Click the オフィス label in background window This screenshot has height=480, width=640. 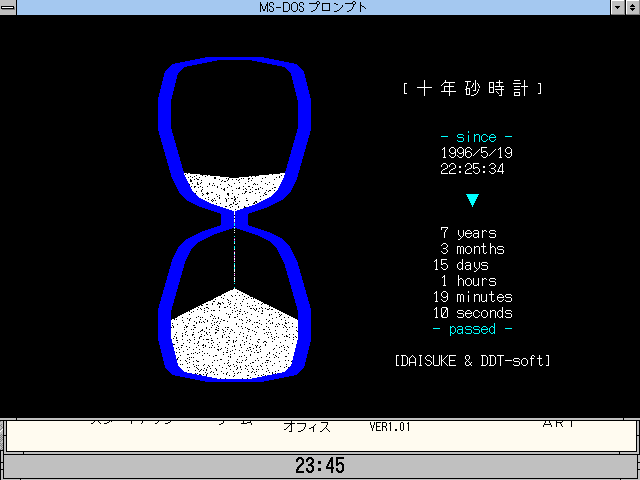click(307, 427)
